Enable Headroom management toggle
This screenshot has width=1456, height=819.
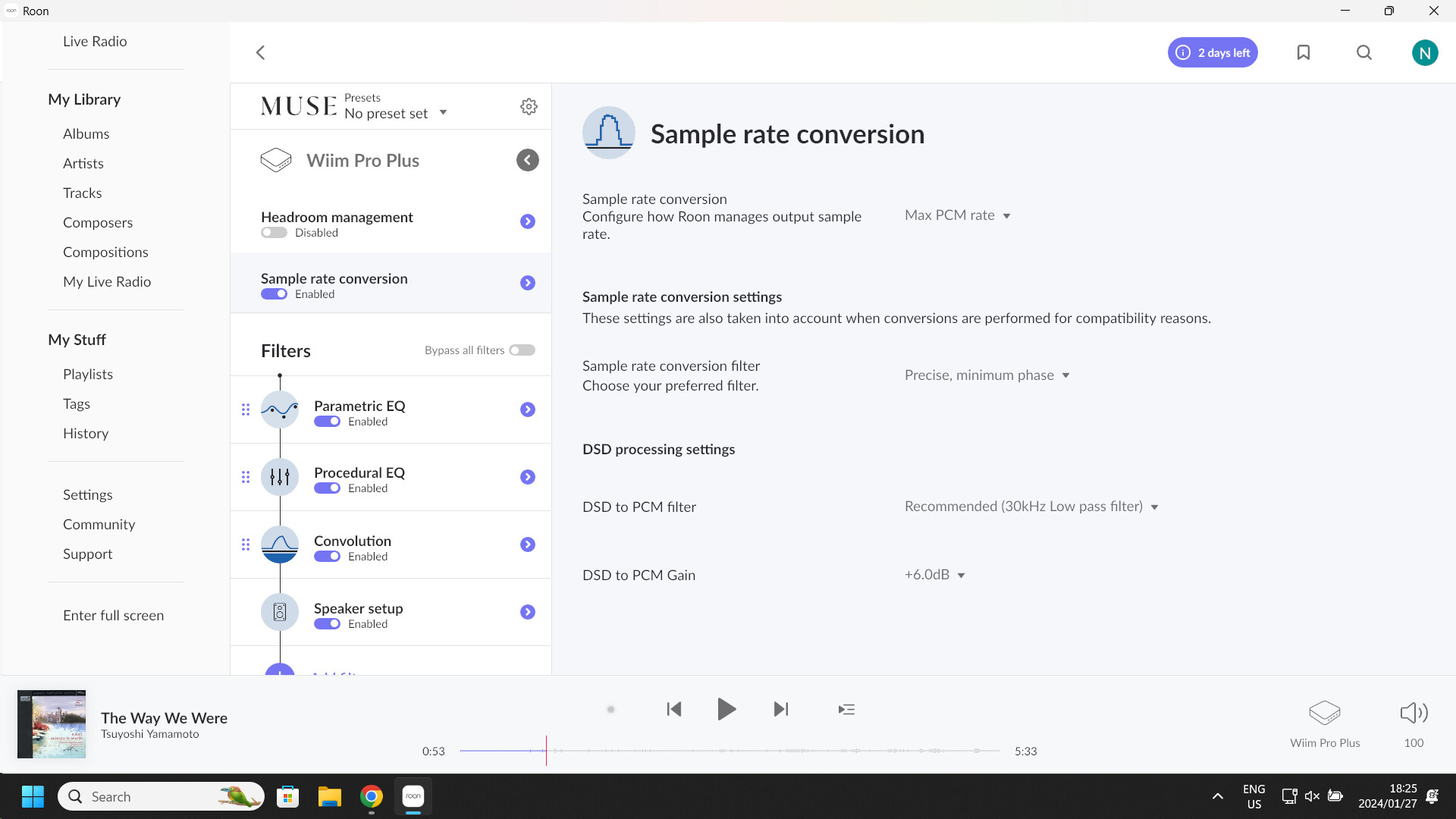(x=274, y=232)
